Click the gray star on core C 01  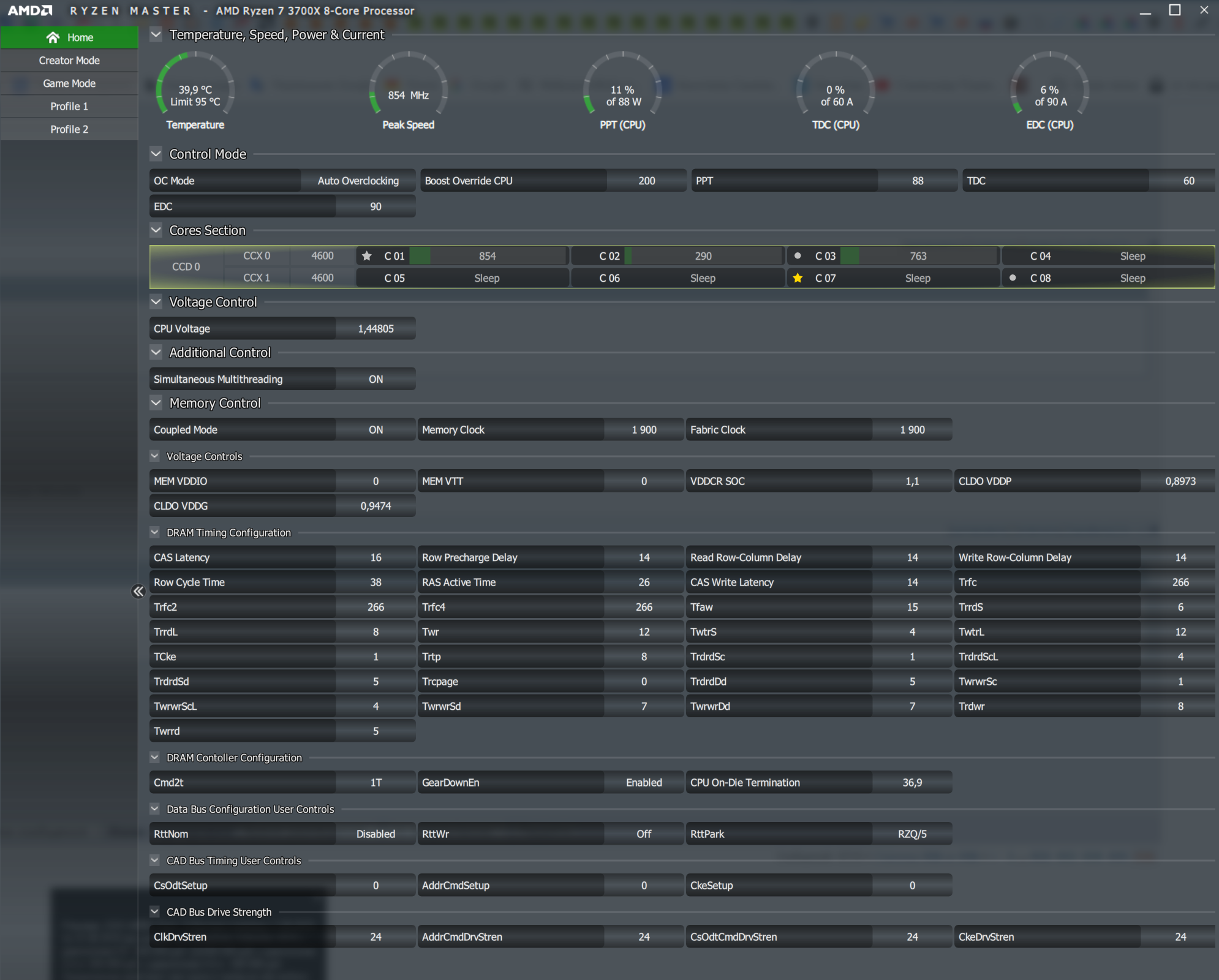367,256
